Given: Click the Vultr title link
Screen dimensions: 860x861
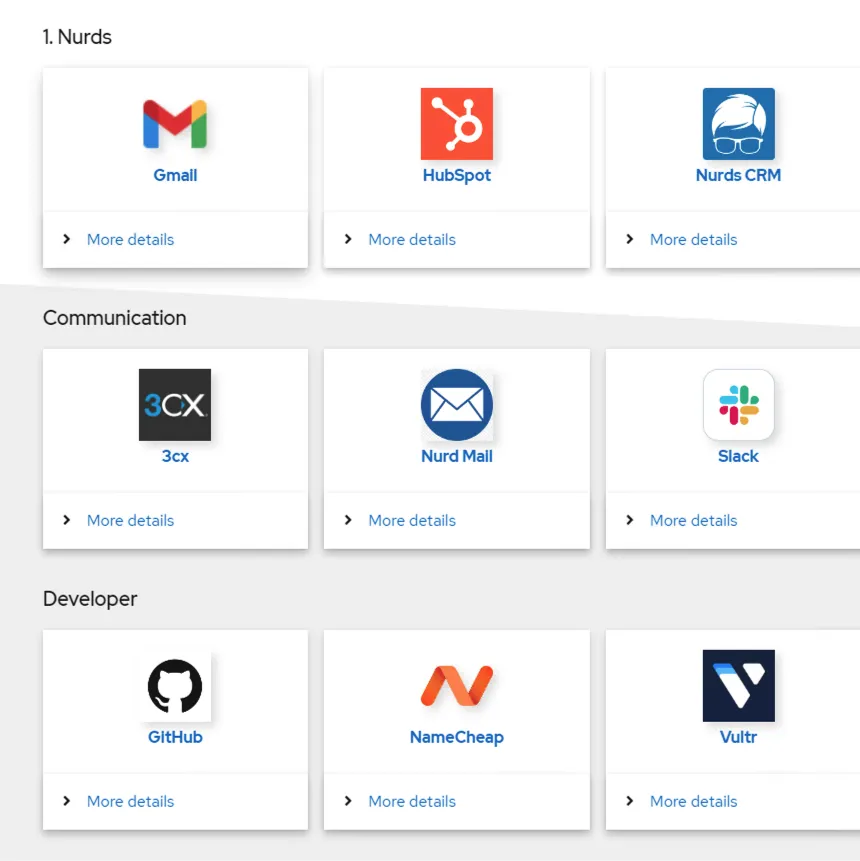Looking at the screenshot, I should point(738,737).
